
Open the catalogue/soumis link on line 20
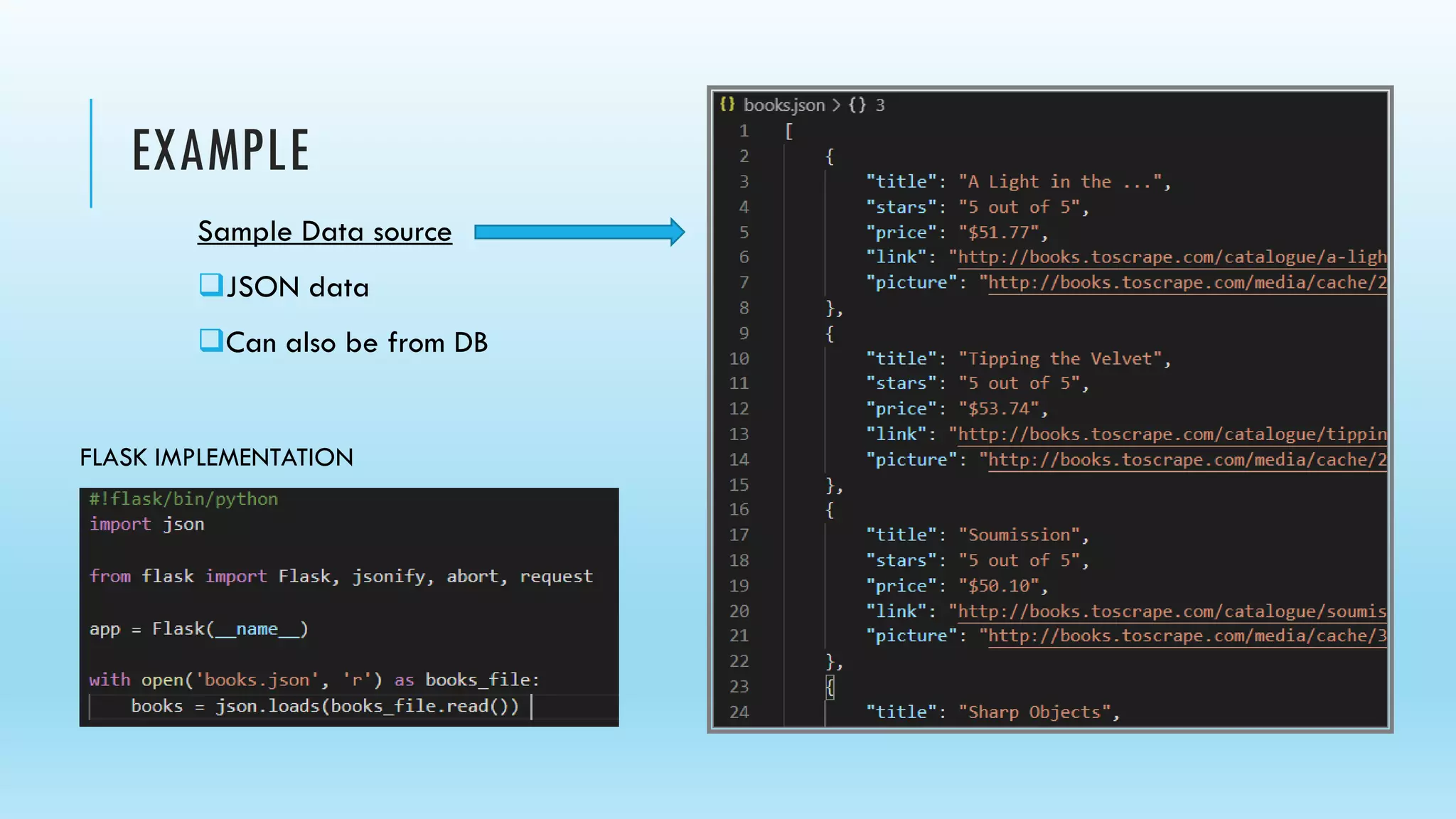point(1172,611)
